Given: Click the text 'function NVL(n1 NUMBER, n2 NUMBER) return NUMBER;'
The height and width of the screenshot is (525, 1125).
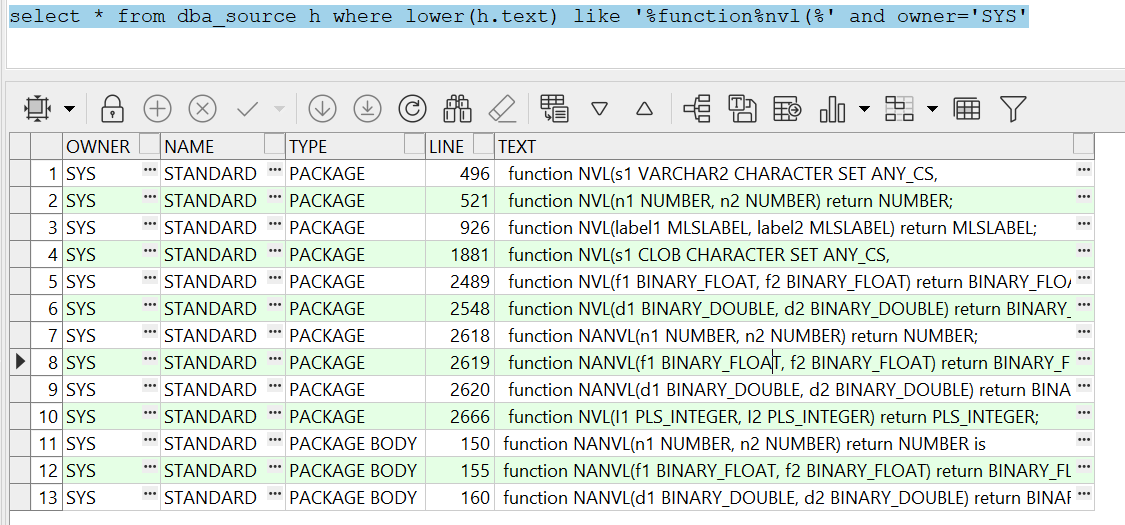Looking at the screenshot, I should tap(730, 201).
